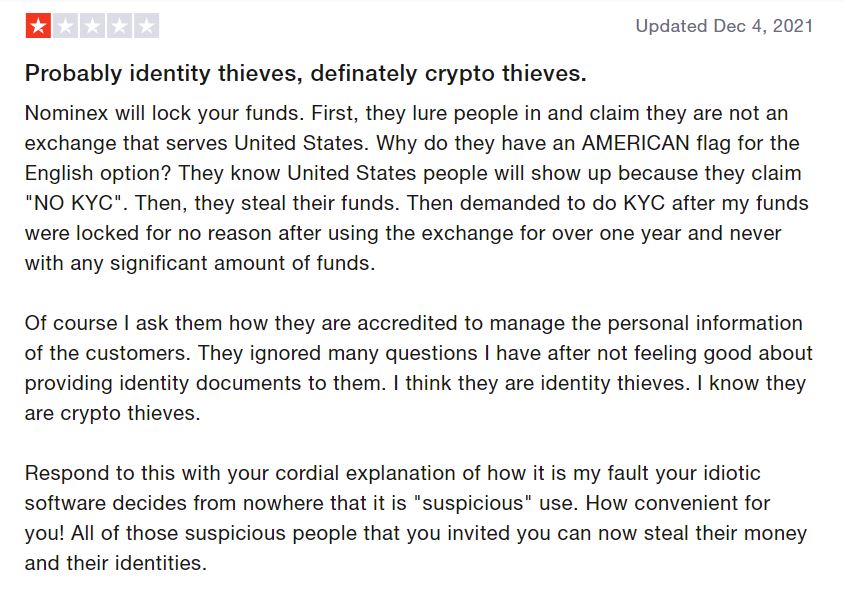
Task: Click the ending text 'and their identities.'
Action: [x=116, y=563]
